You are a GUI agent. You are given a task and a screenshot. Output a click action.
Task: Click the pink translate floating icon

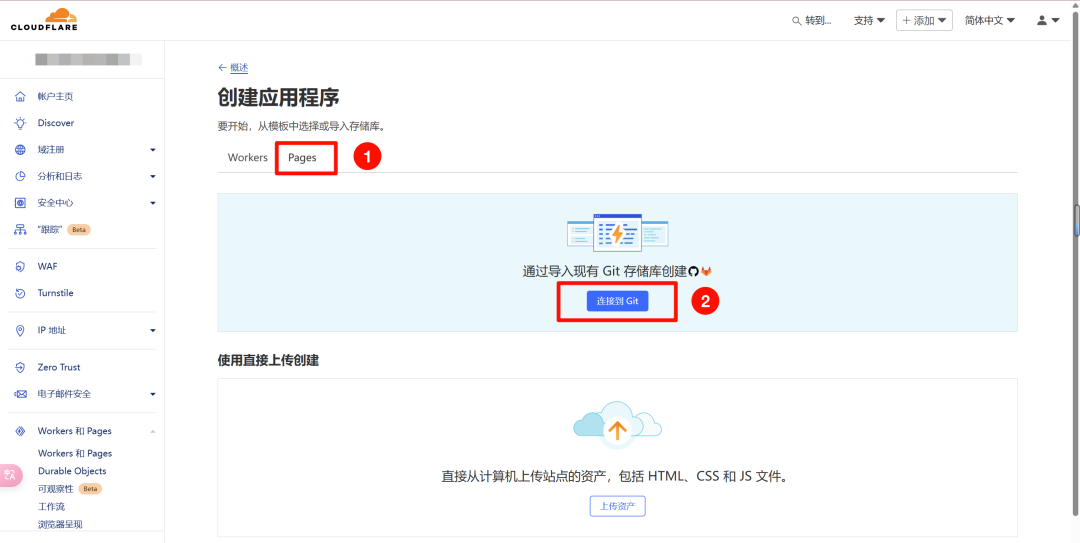pyautogui.click(x=10, y=475)
